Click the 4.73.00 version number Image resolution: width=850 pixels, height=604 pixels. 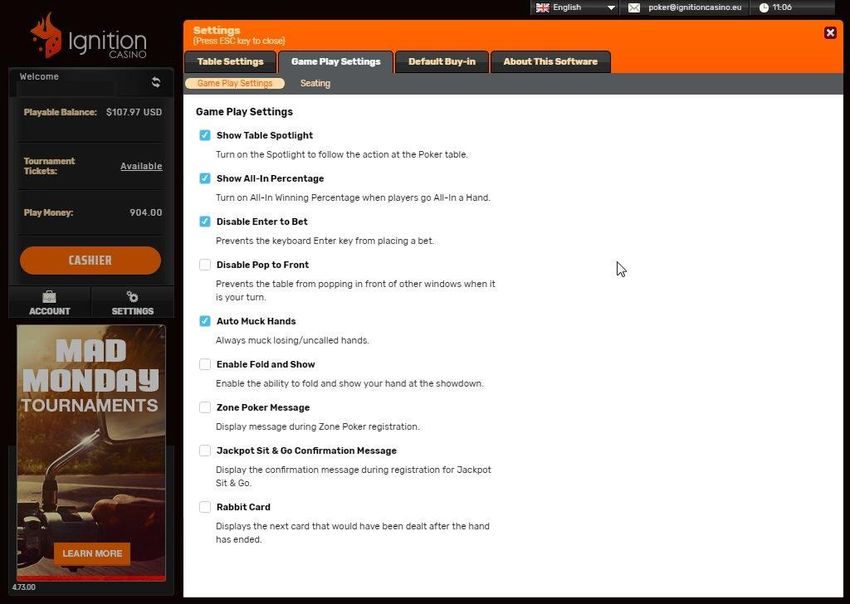[24, 587]
